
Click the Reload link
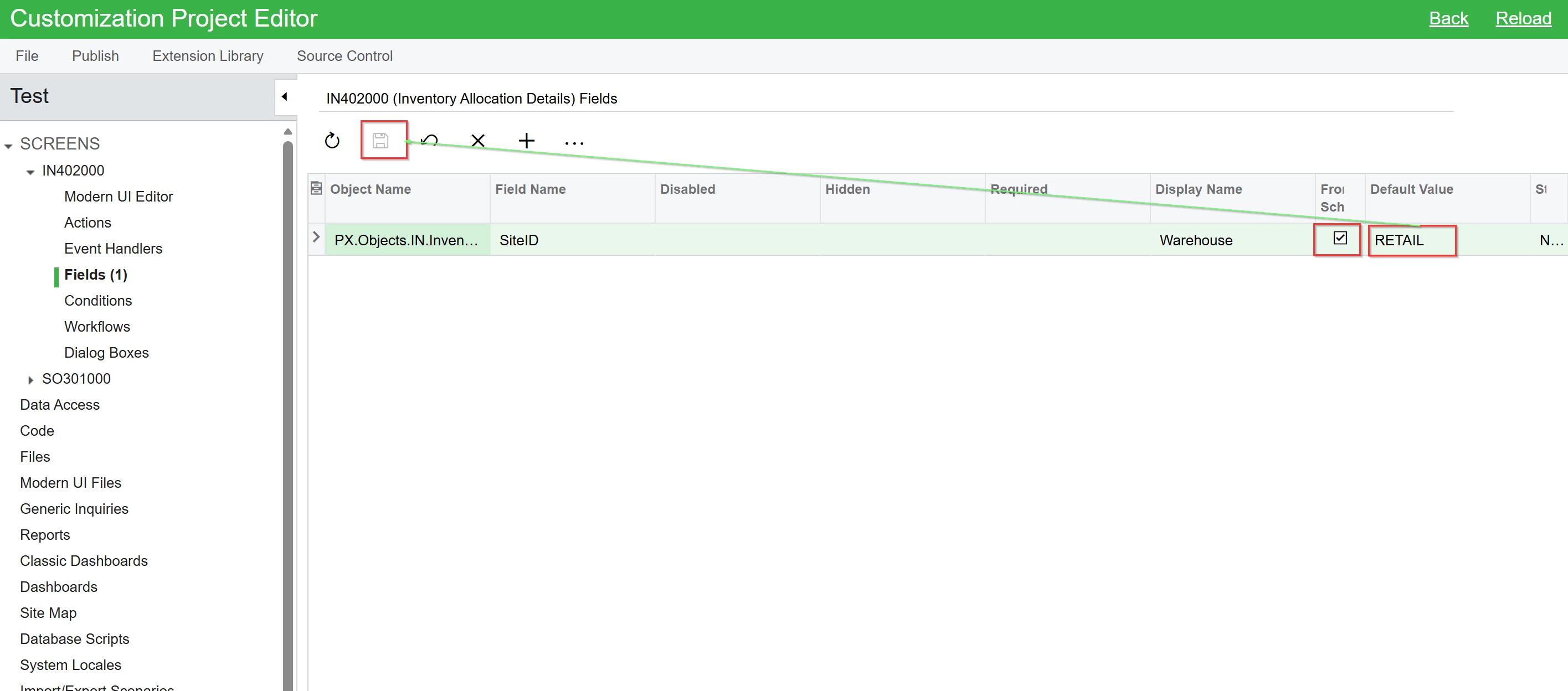coord(1523,19)
